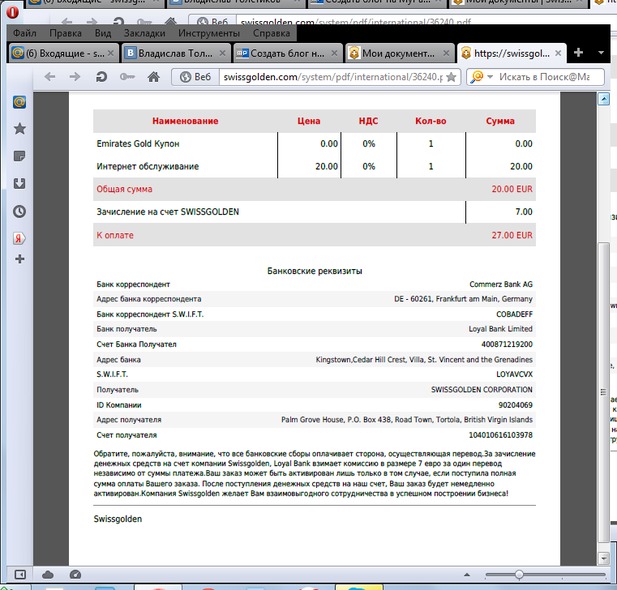The image size is (617, 590).
Task: Open the Закладки menu
Action: click(144, 33)
